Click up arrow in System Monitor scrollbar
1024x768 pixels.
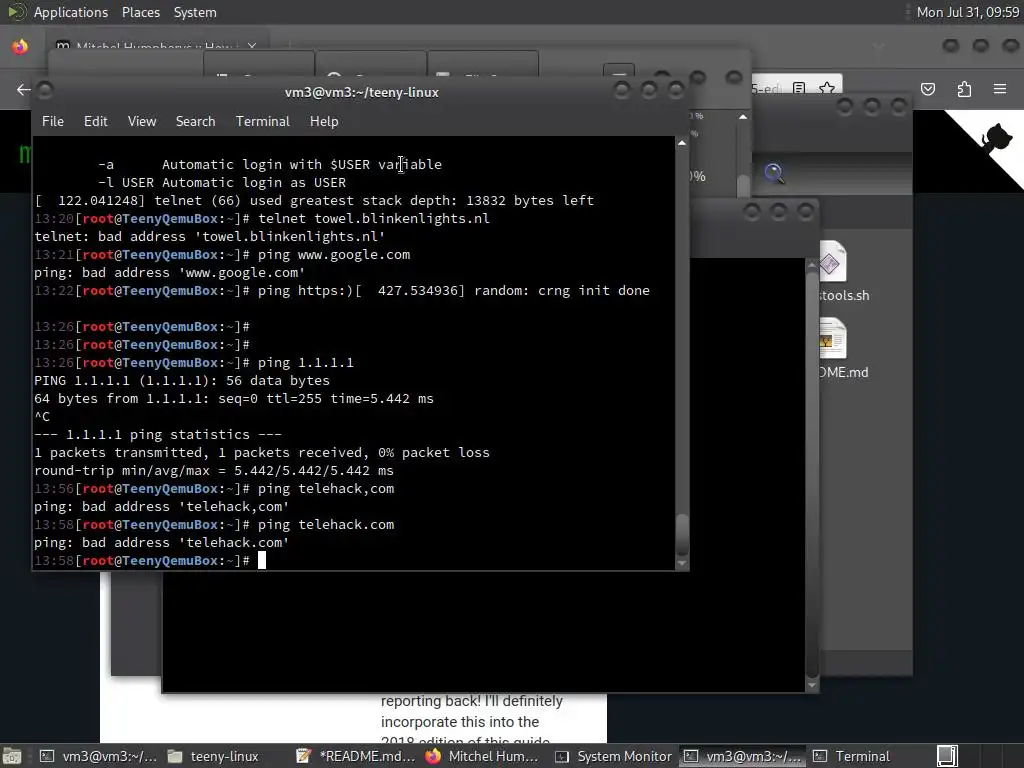point(743,117)
